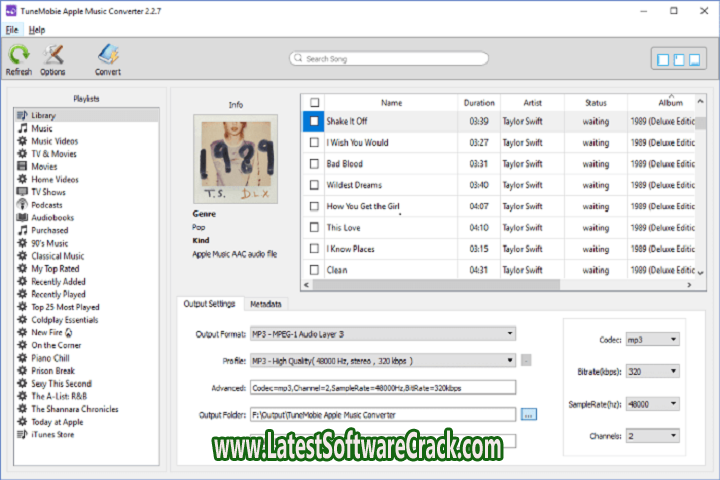Open the Profile quality dropdown
This screenshot has height=480, width=720.
pos(382,360)
